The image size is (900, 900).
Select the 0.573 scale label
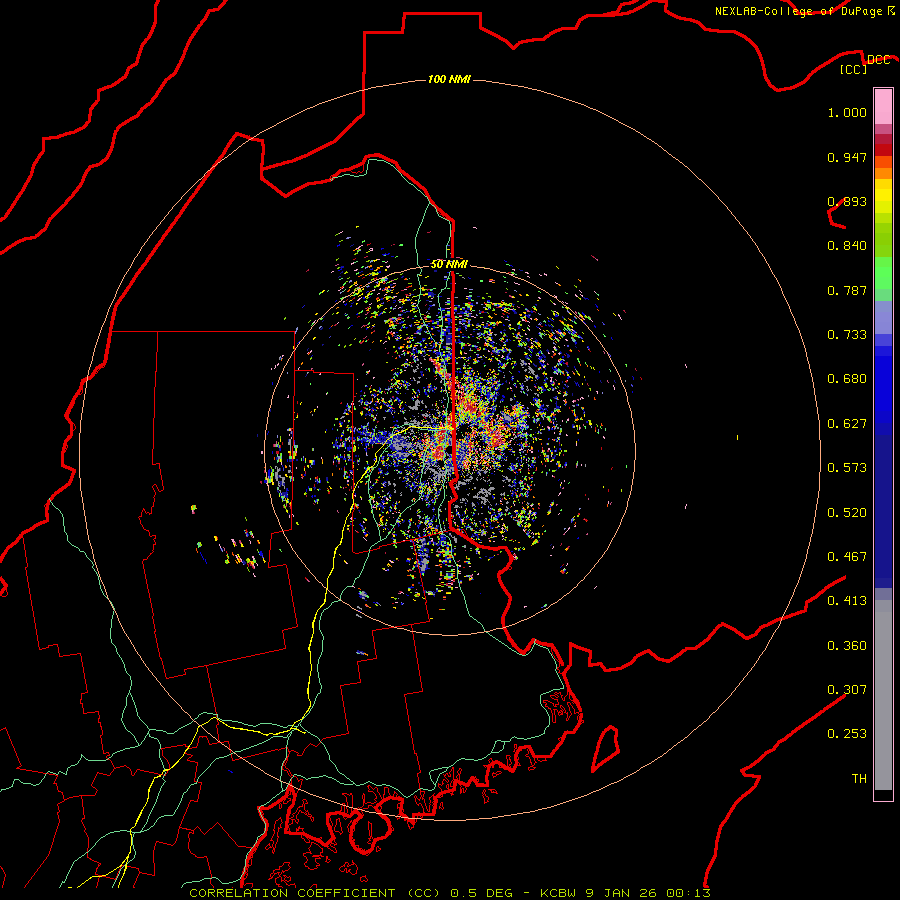click(847, 468)
